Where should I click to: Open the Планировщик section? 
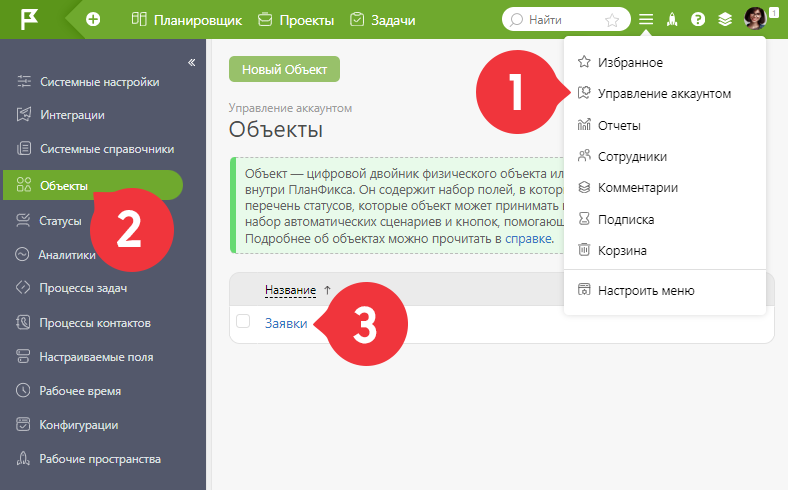coord(186,20)
